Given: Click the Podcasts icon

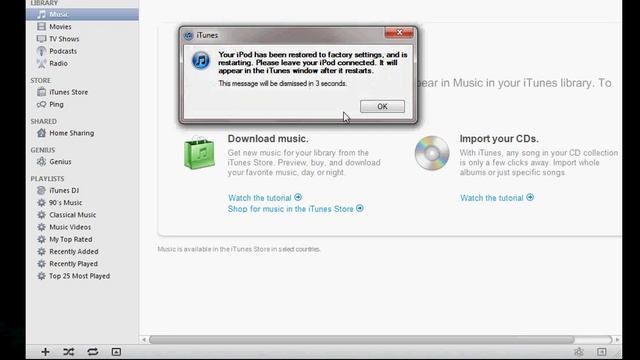Looking at the screenshot, I should pyautogui.click(x=41, y=51).
